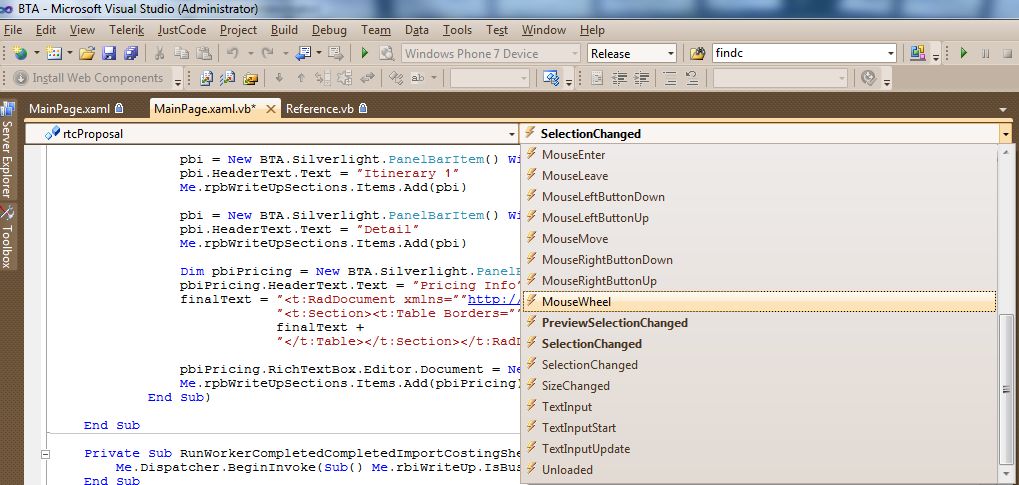
Task: Click the Increase Indent icon
Action: click(641, 78)
